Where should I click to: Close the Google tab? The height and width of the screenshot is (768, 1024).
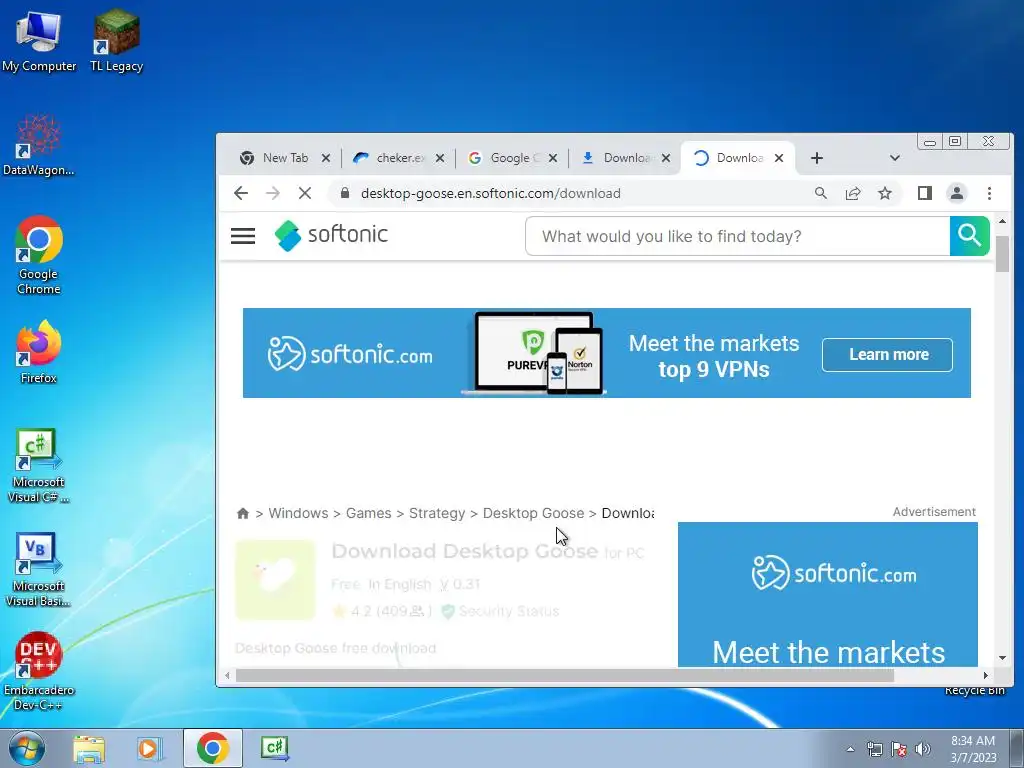[552, 158]
